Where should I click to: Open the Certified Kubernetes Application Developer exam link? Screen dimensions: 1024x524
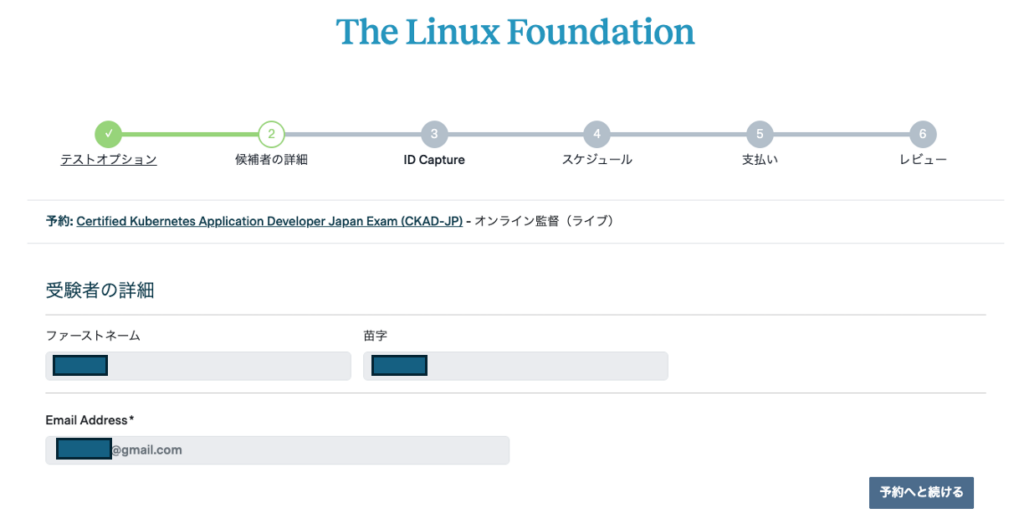click(x=269, y=221)
